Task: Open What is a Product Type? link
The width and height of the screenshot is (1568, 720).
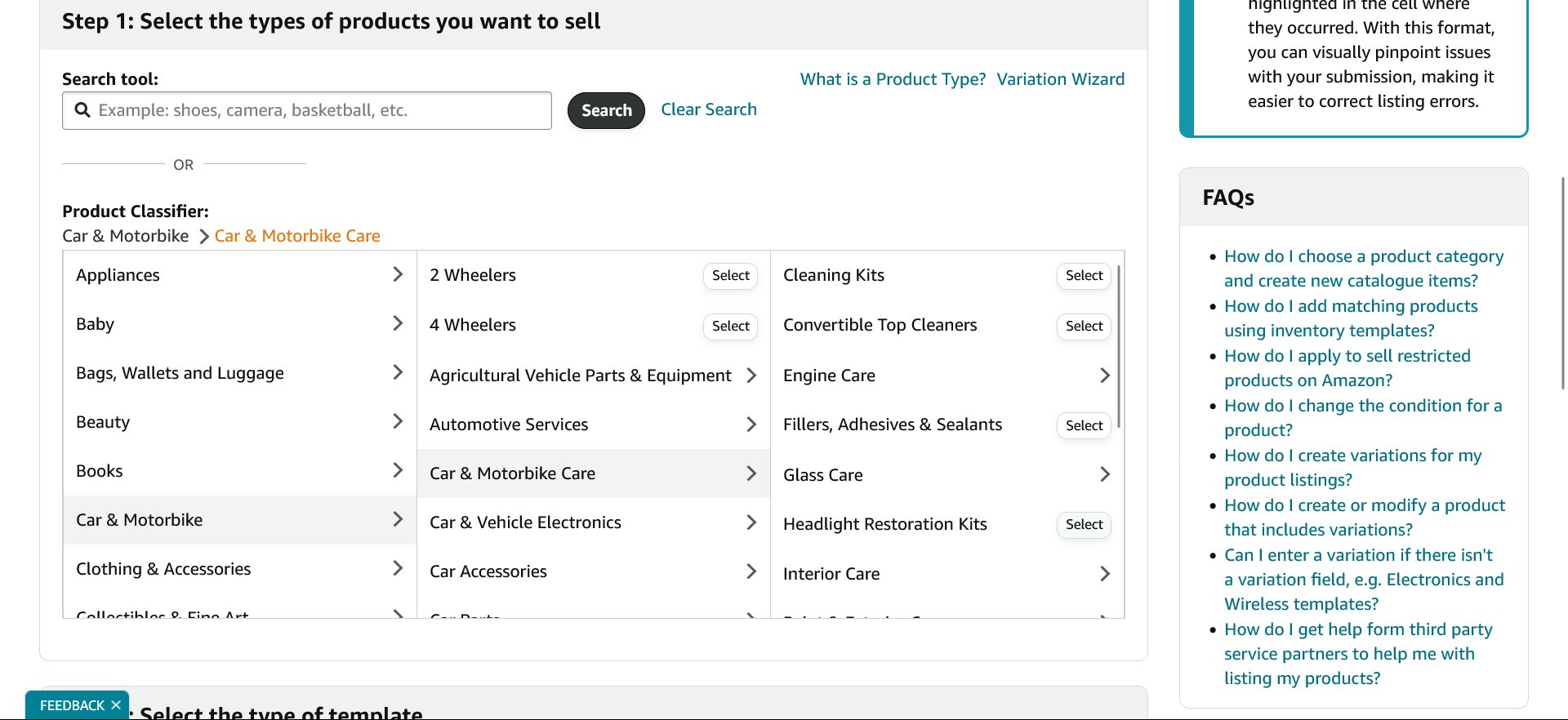Action: [x=893, y=79]
